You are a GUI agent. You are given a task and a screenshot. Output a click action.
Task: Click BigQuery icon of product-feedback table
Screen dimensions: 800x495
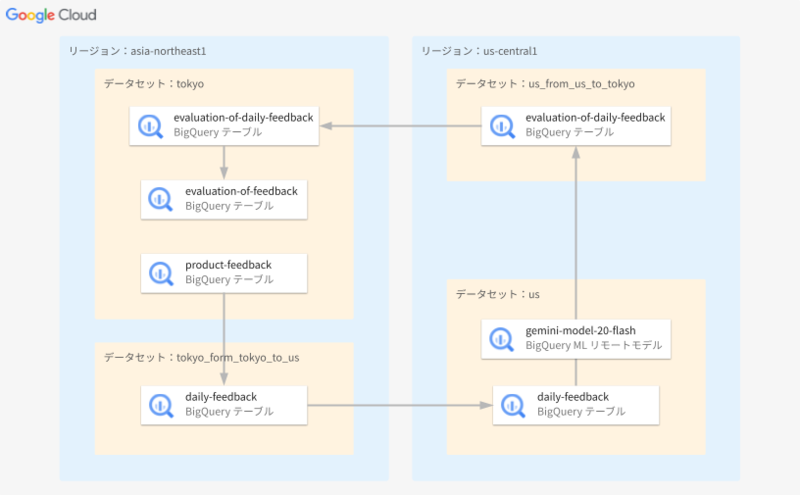tap(161, 273)
